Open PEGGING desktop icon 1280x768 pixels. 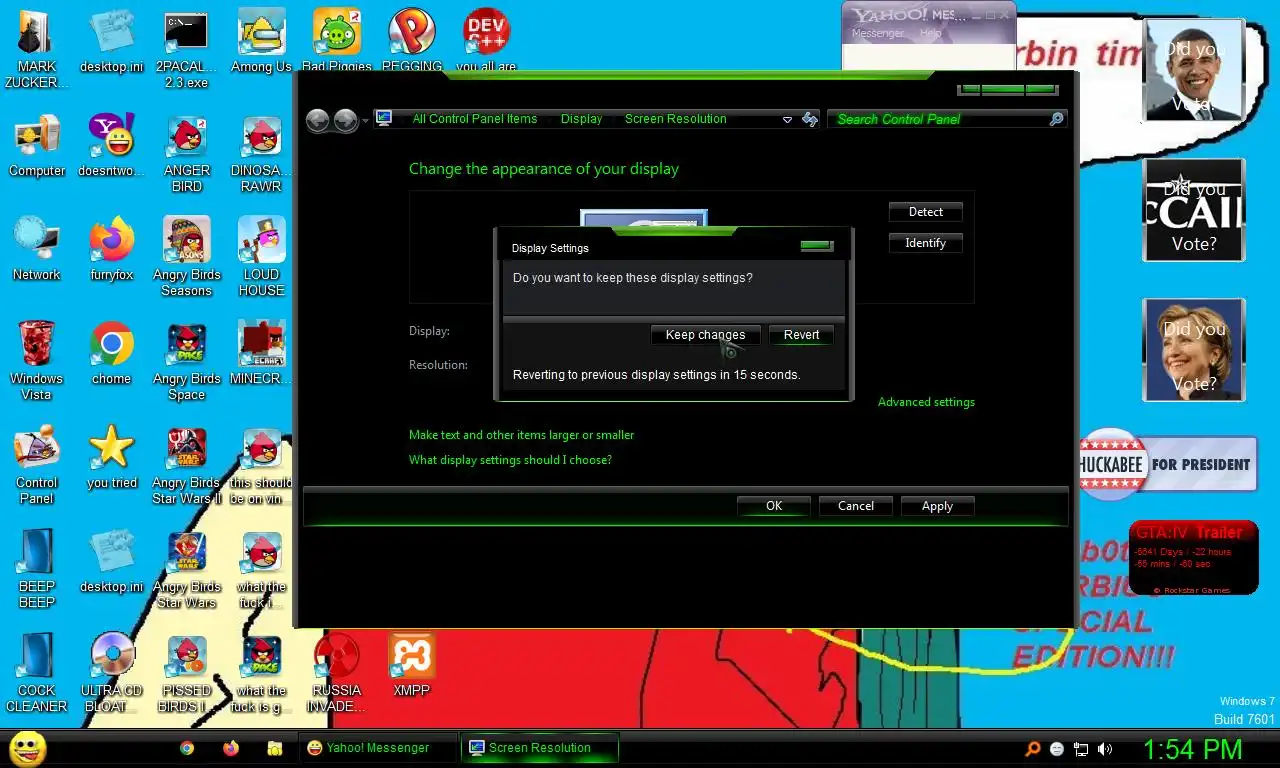click(411, 41)
